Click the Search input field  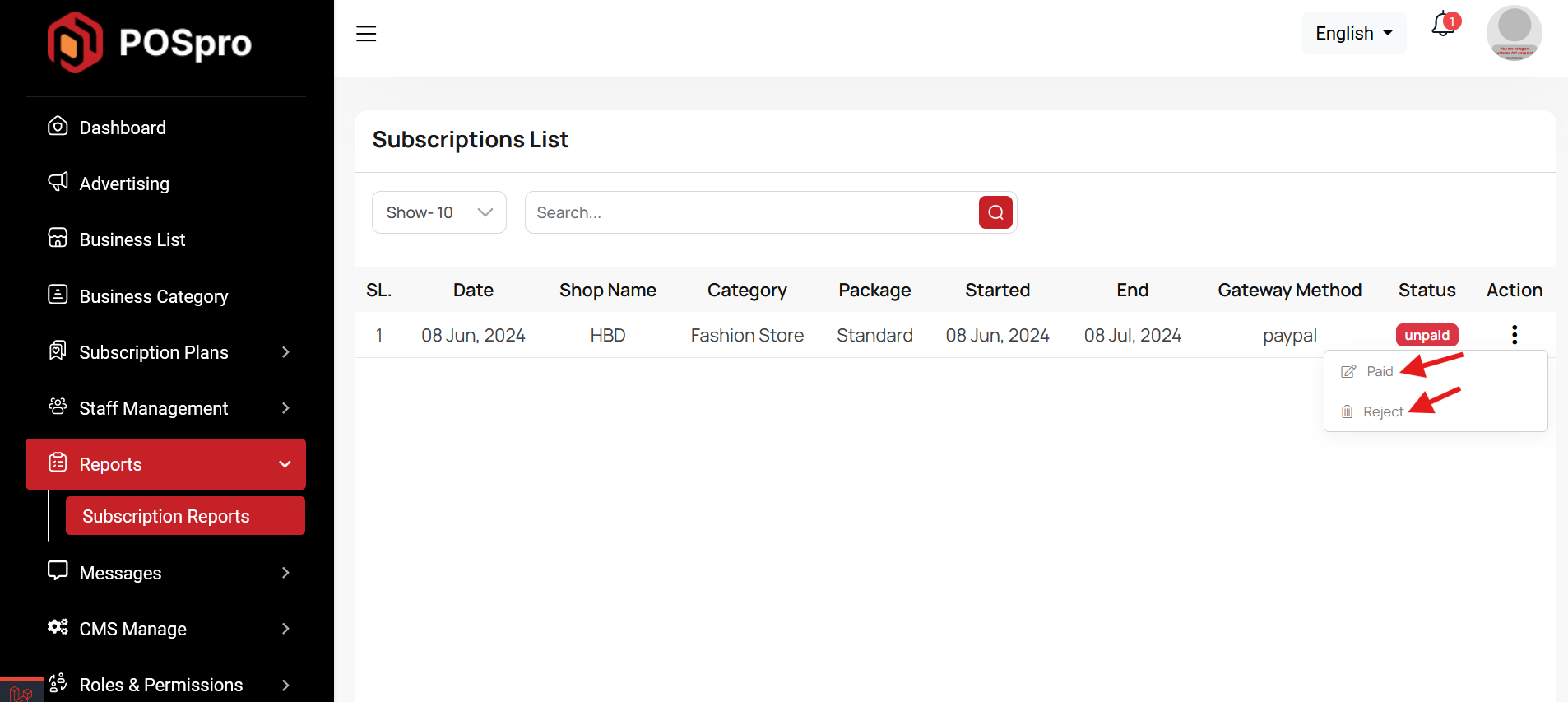[x=750, y=212]
